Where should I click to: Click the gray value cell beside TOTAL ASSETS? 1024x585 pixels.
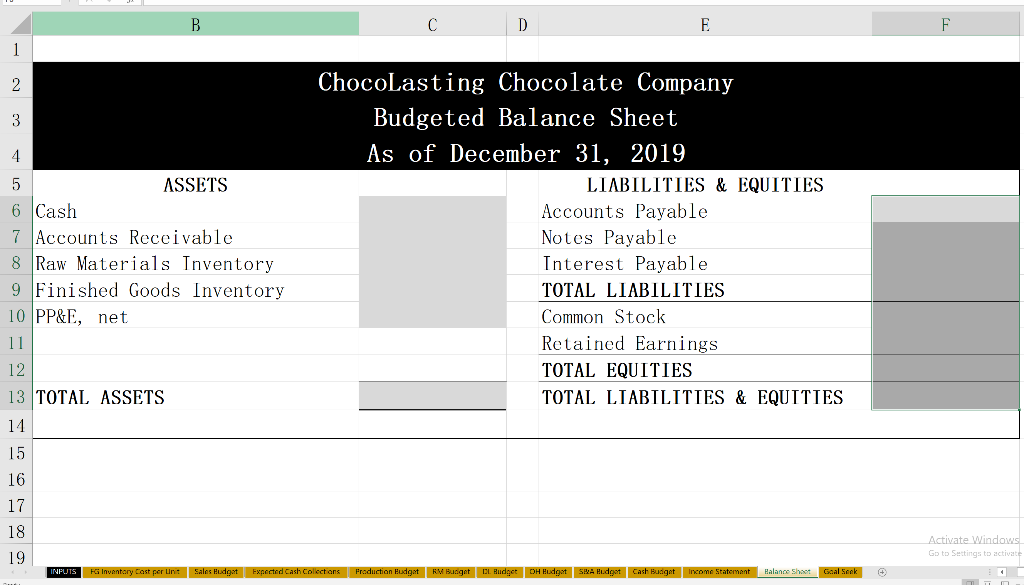coord(432,396)
